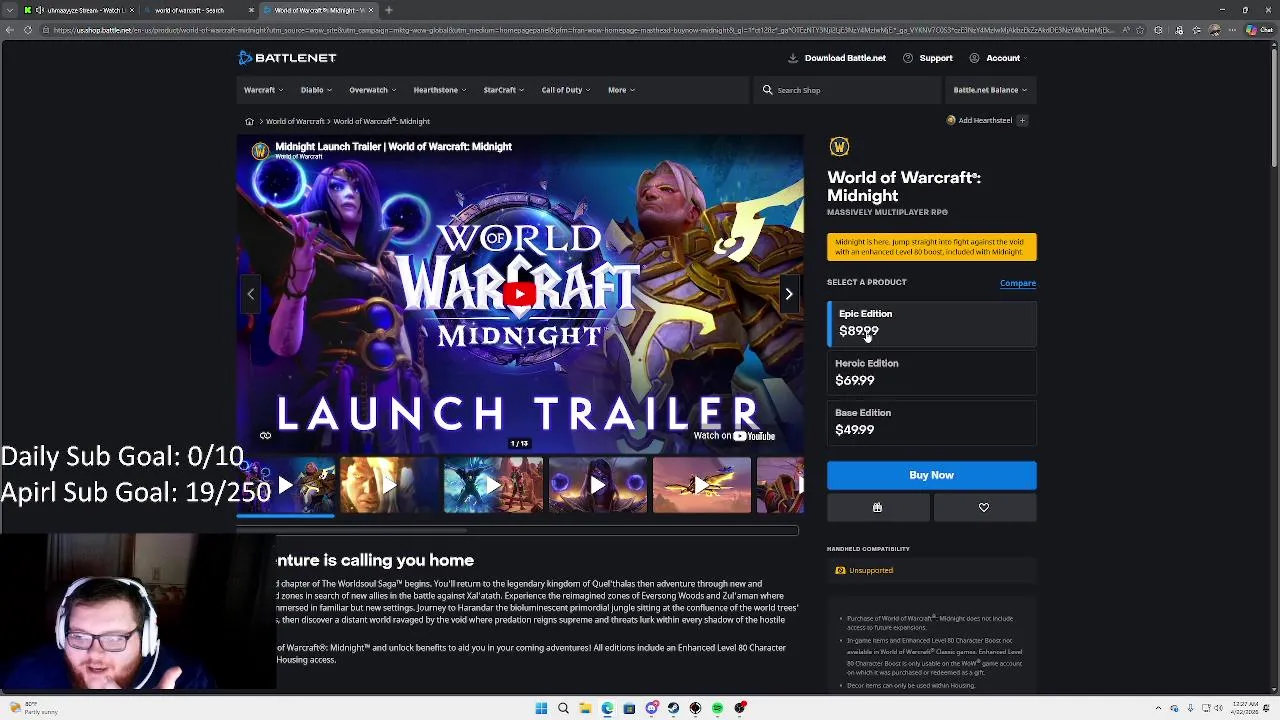Viewport: 1280px width, 720px height.
Task: Open browser settings and more menu
Action: (1231, 30)
